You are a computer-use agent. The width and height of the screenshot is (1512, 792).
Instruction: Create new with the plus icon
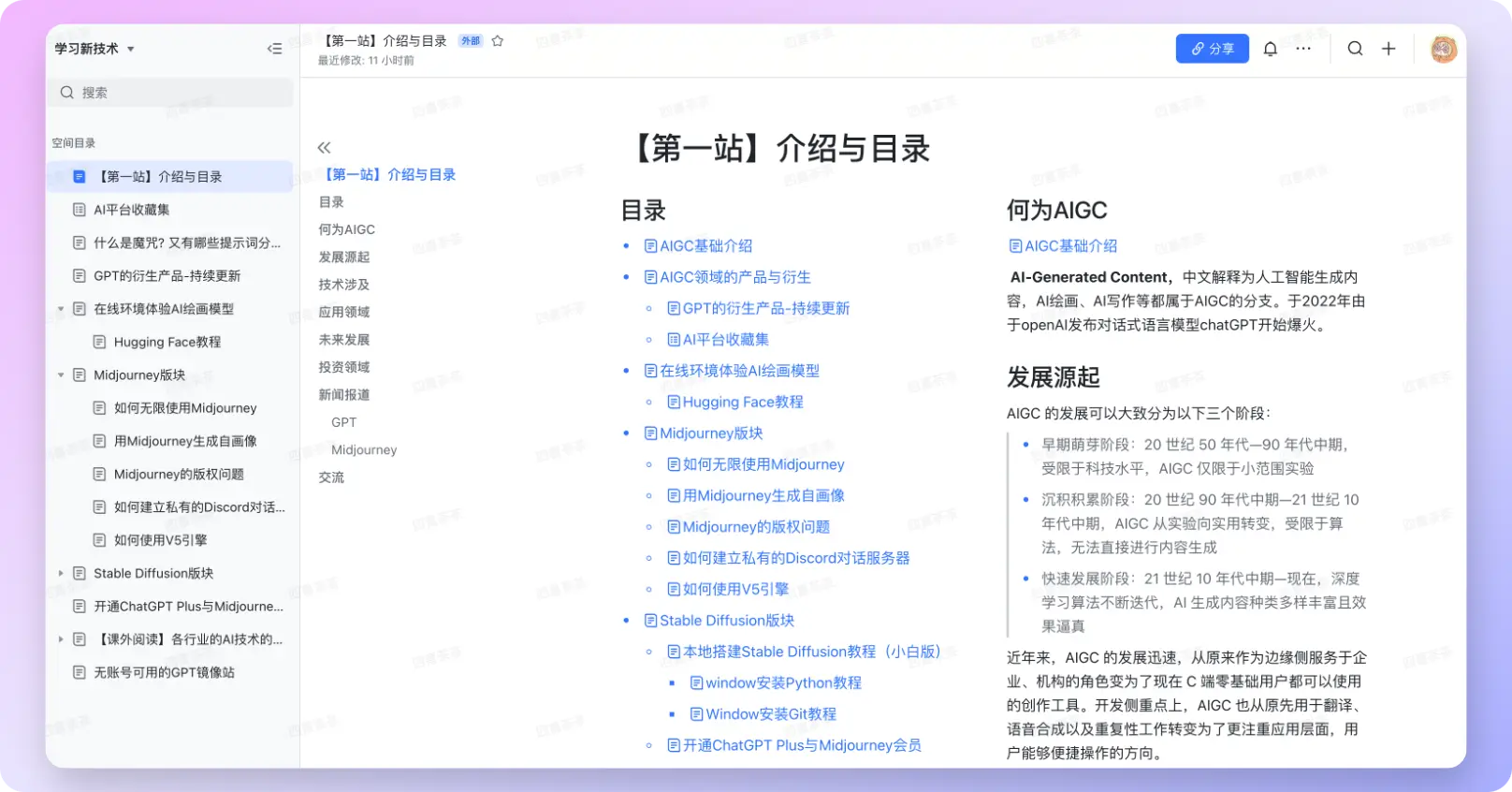[x=1388, y=49]
